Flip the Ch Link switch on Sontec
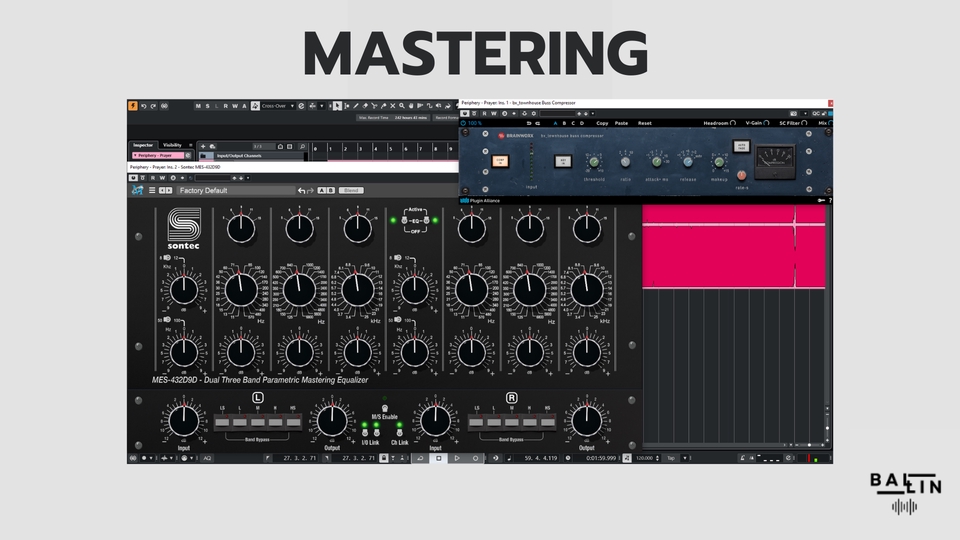This screenshot has height=540, width=960. pos(399,433)
